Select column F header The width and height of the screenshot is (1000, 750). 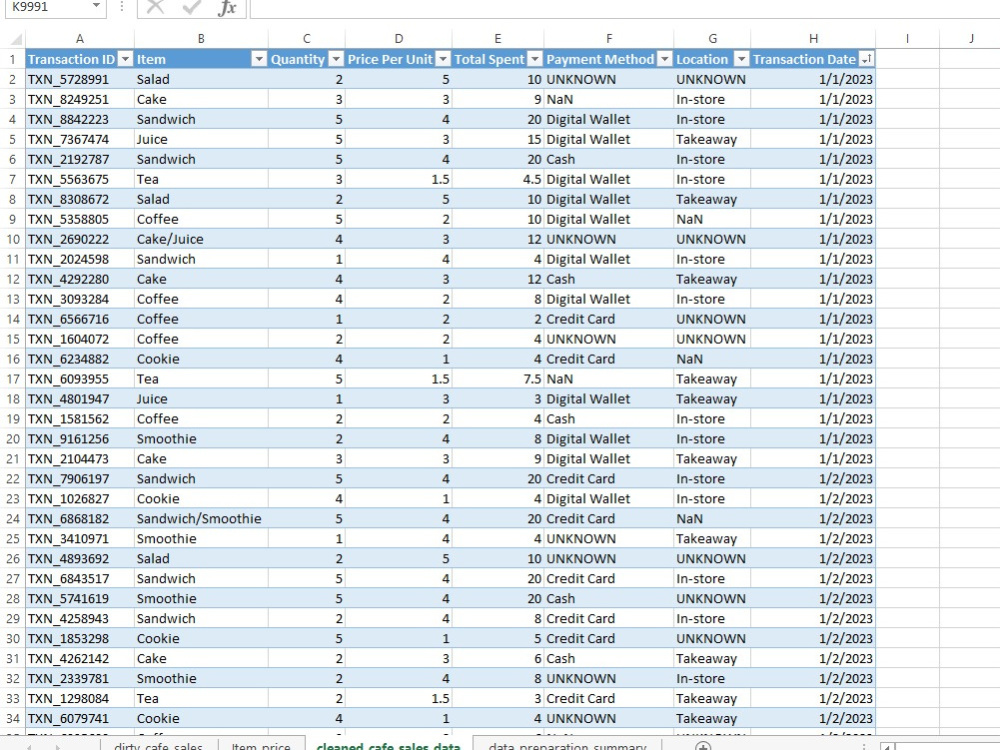click(609, 39)
